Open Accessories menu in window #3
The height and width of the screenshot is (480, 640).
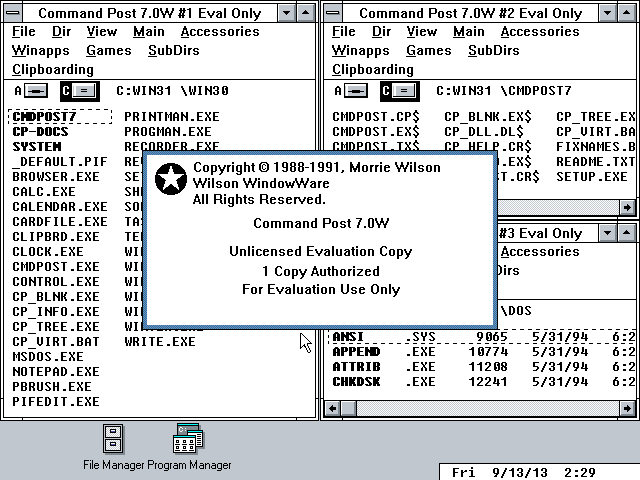540,251
